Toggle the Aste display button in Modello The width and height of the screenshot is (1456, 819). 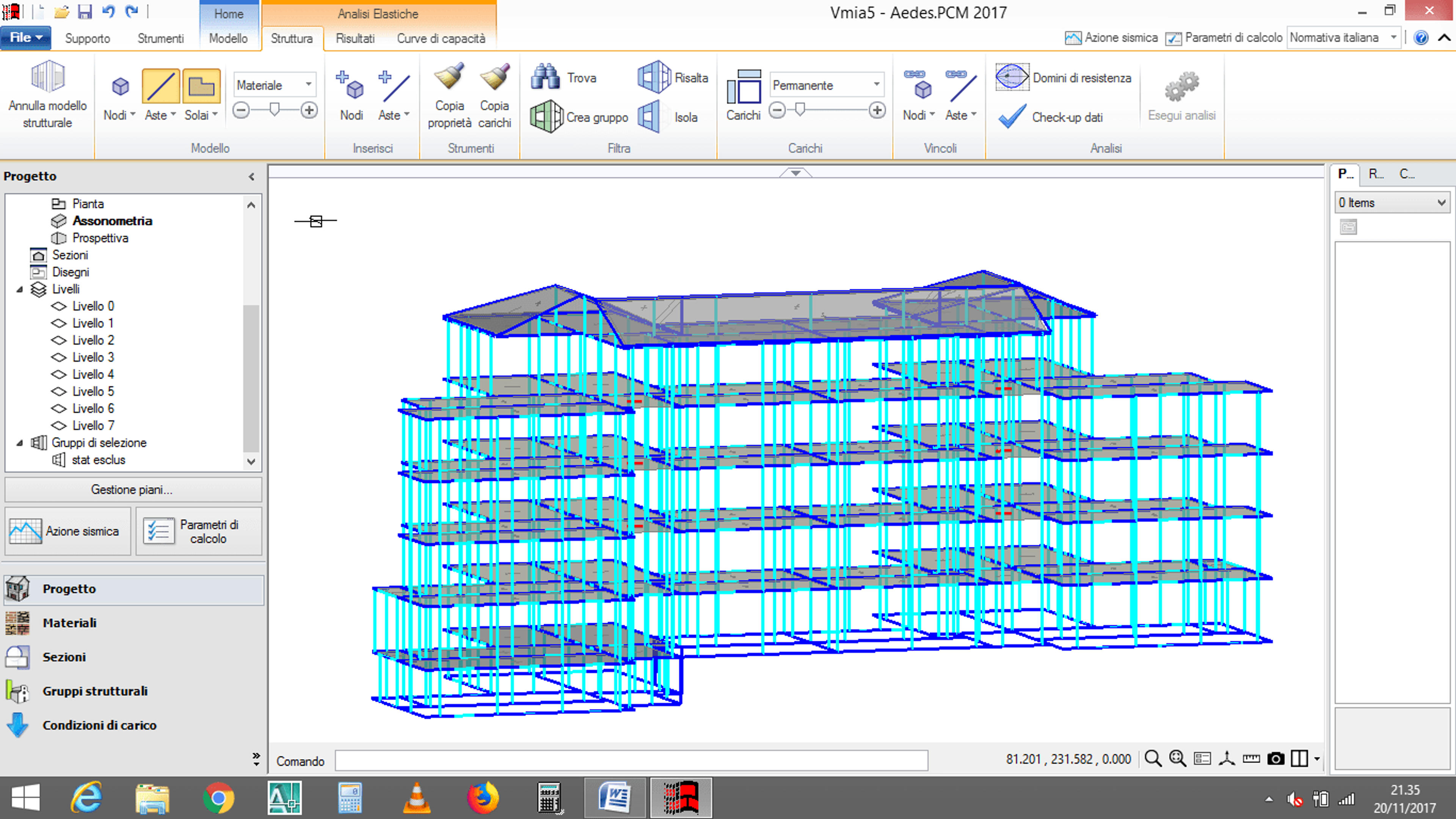(x=160, y=86)
